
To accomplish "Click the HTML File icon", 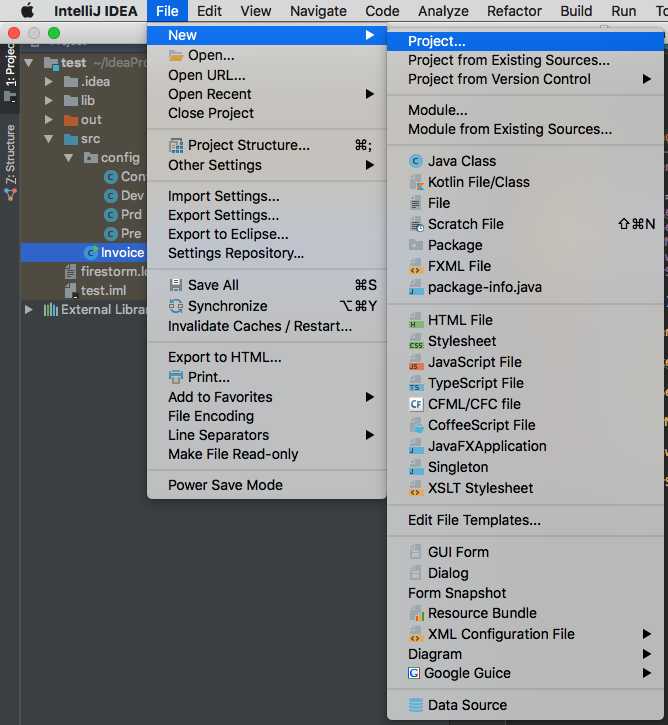I will 416,320.
